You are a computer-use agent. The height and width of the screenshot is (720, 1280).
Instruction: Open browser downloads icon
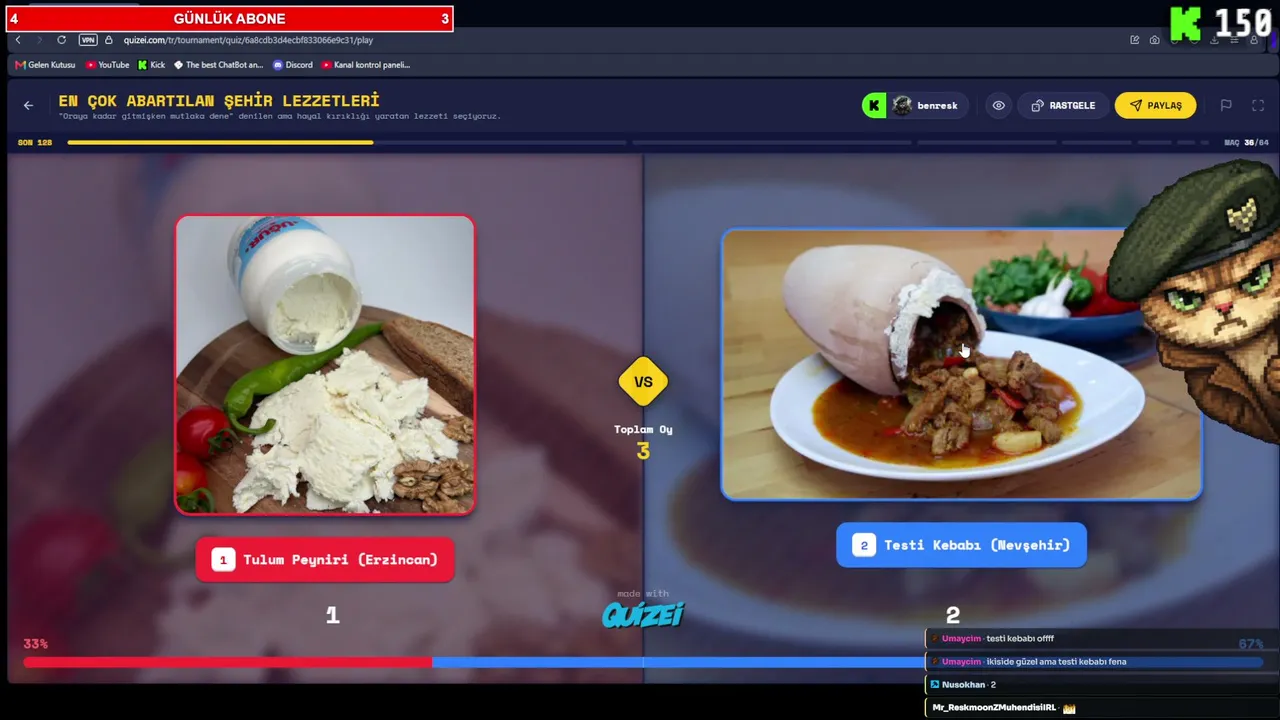coord(1214,40)
